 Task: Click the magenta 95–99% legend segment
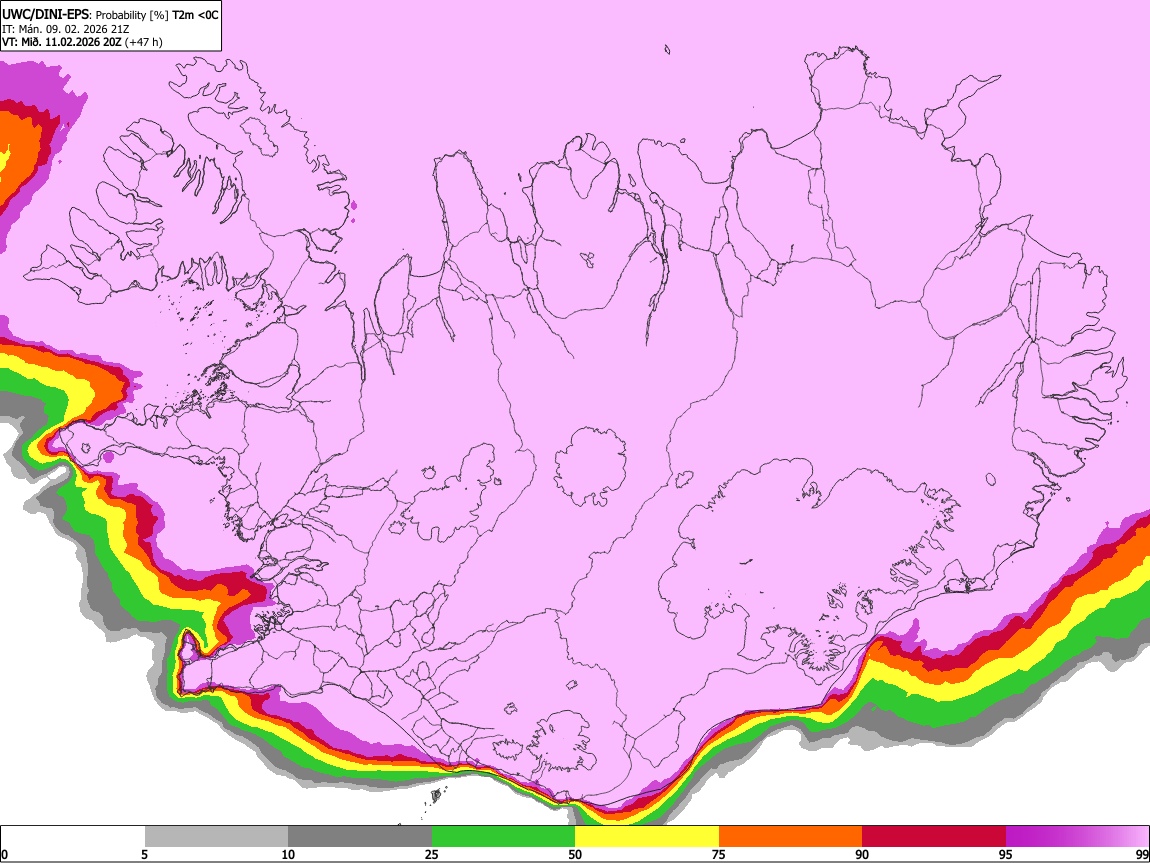pyautogui.click(x=1077, y=837)
